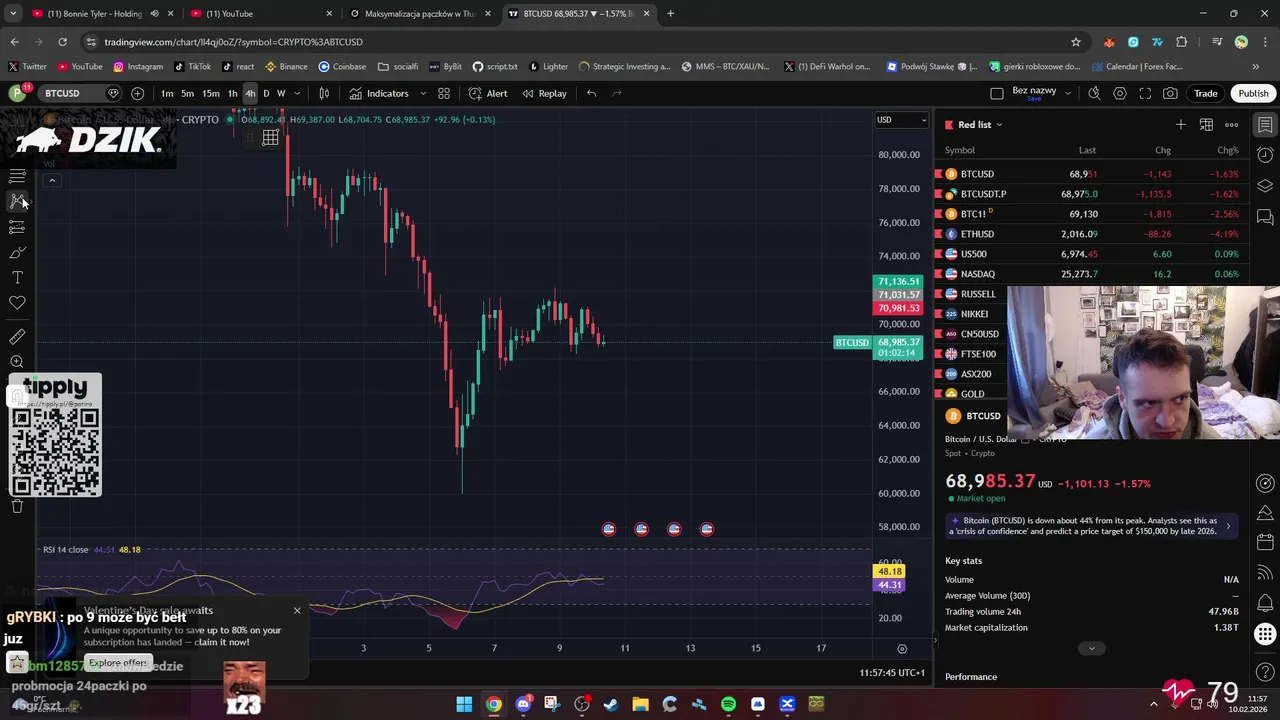Open the Chats sidebar icon
Screen dimensions: 1280x720
click(1265, 217)
